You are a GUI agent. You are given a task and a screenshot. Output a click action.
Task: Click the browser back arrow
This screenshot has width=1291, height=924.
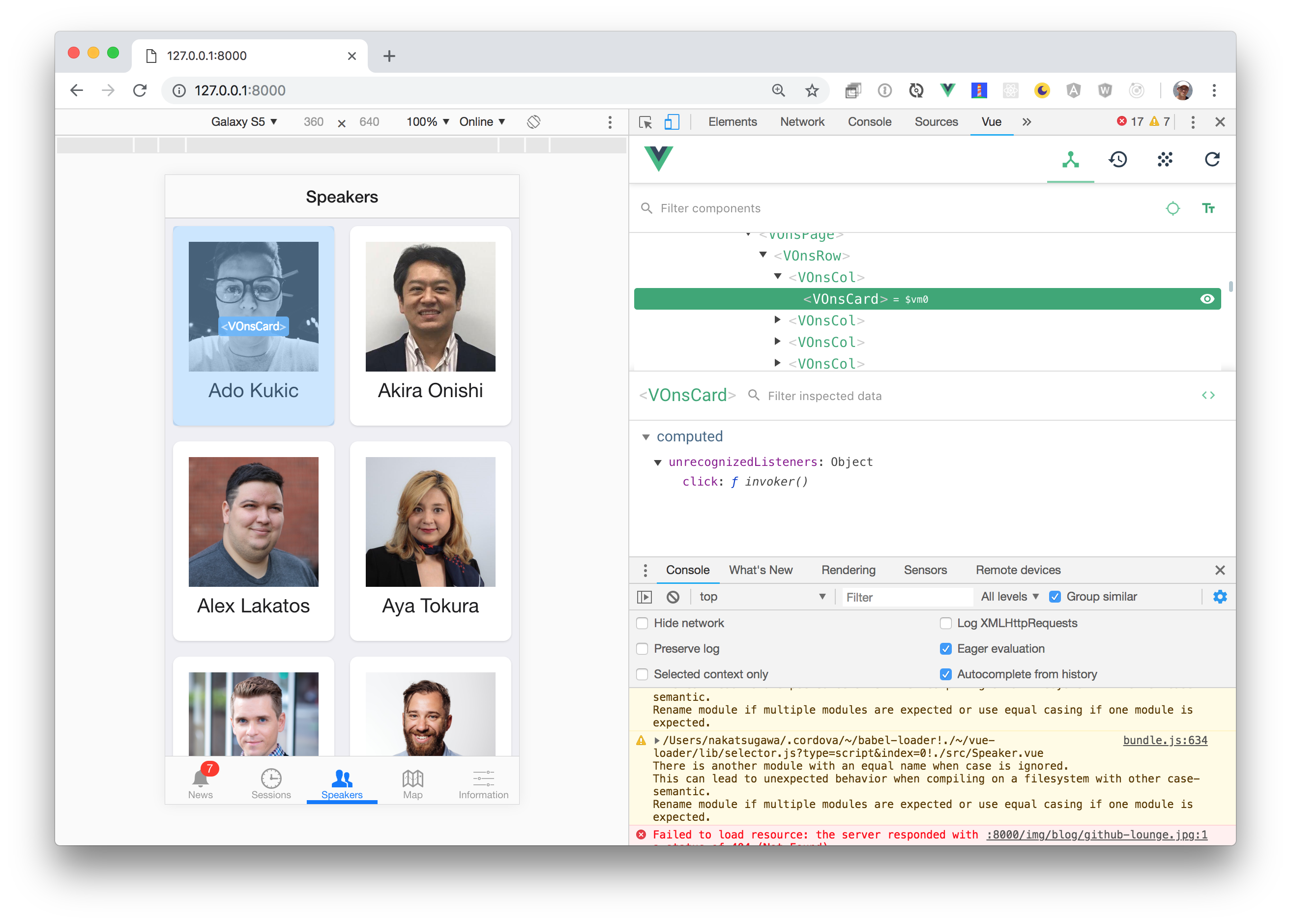tap(76, 90)
